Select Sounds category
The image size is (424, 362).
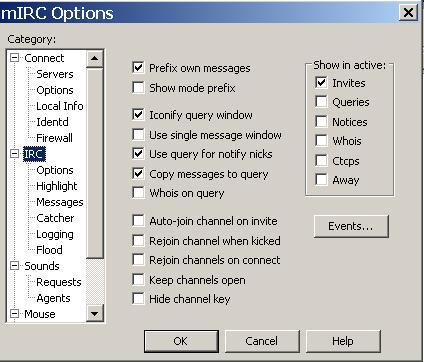coord(42,266)
